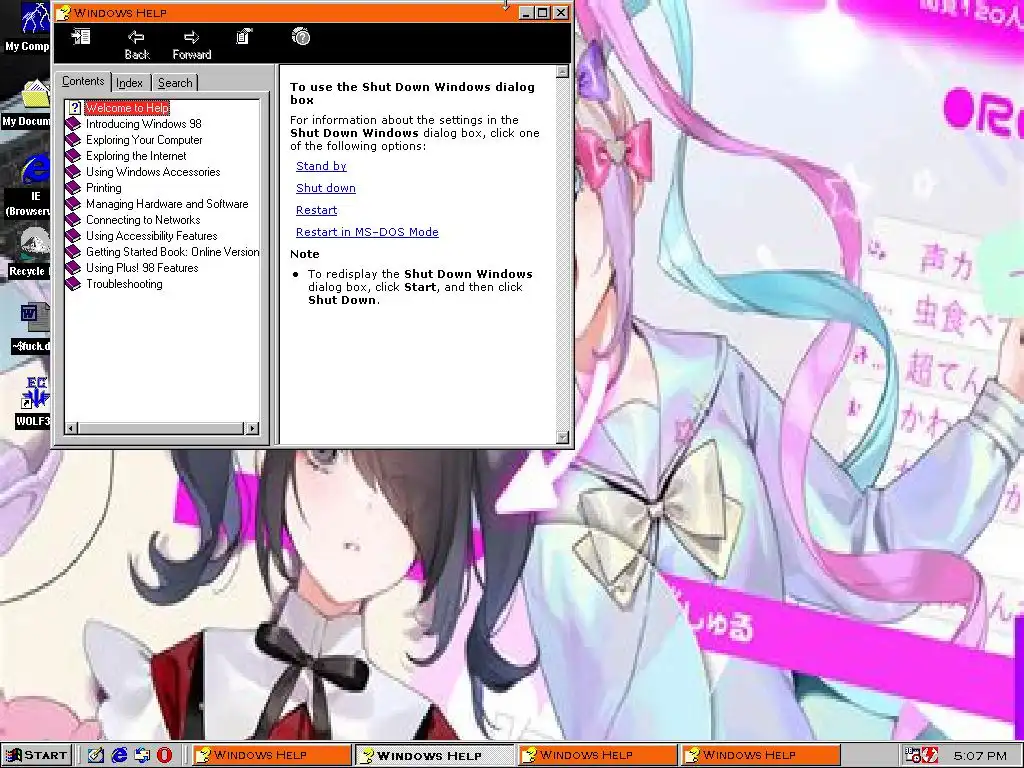Click the Show Desktop quick launch icon
The height and width of the screenshot is (768, 1024).
(96, 755)
